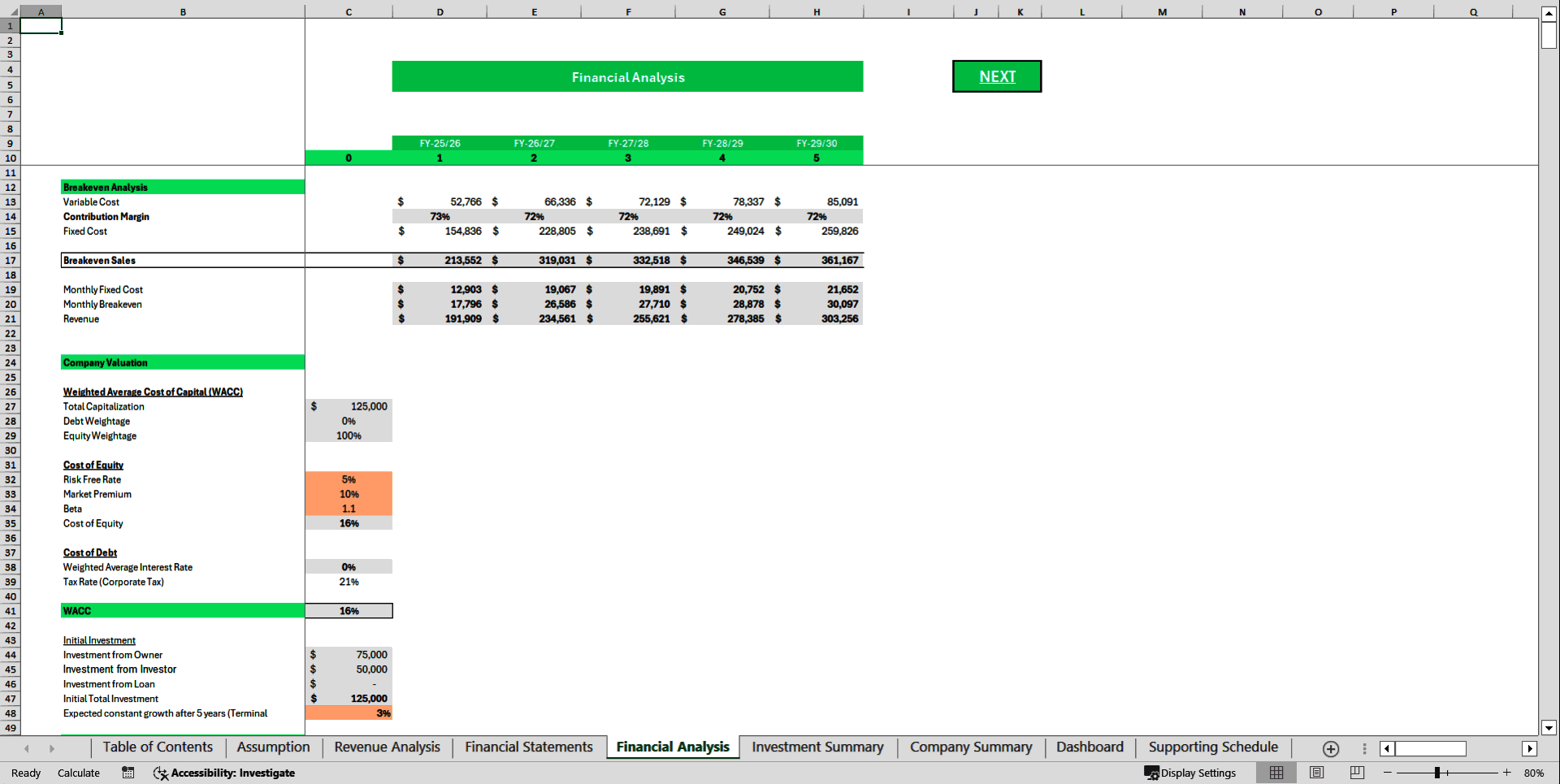Zoom out using the minus icon

click(1386, 773)
